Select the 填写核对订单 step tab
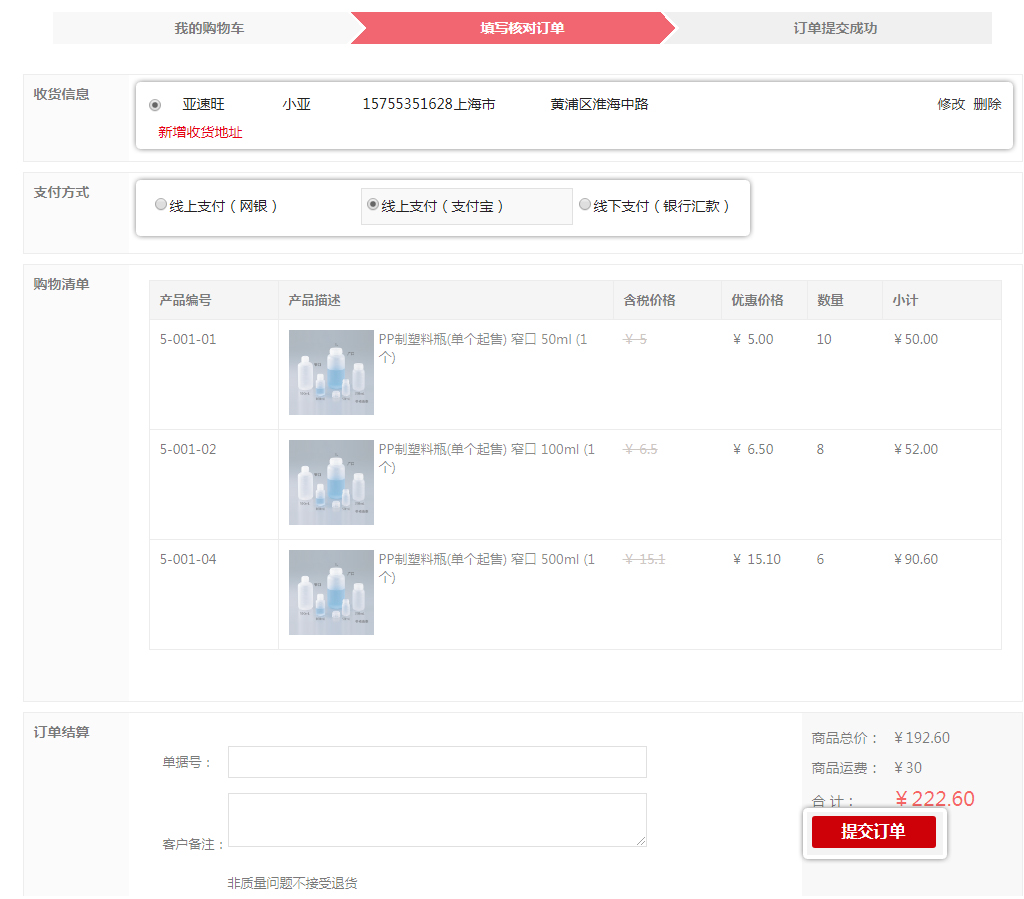The width and height of the screenshot is (1024, 899). click(x=522, y=28)
